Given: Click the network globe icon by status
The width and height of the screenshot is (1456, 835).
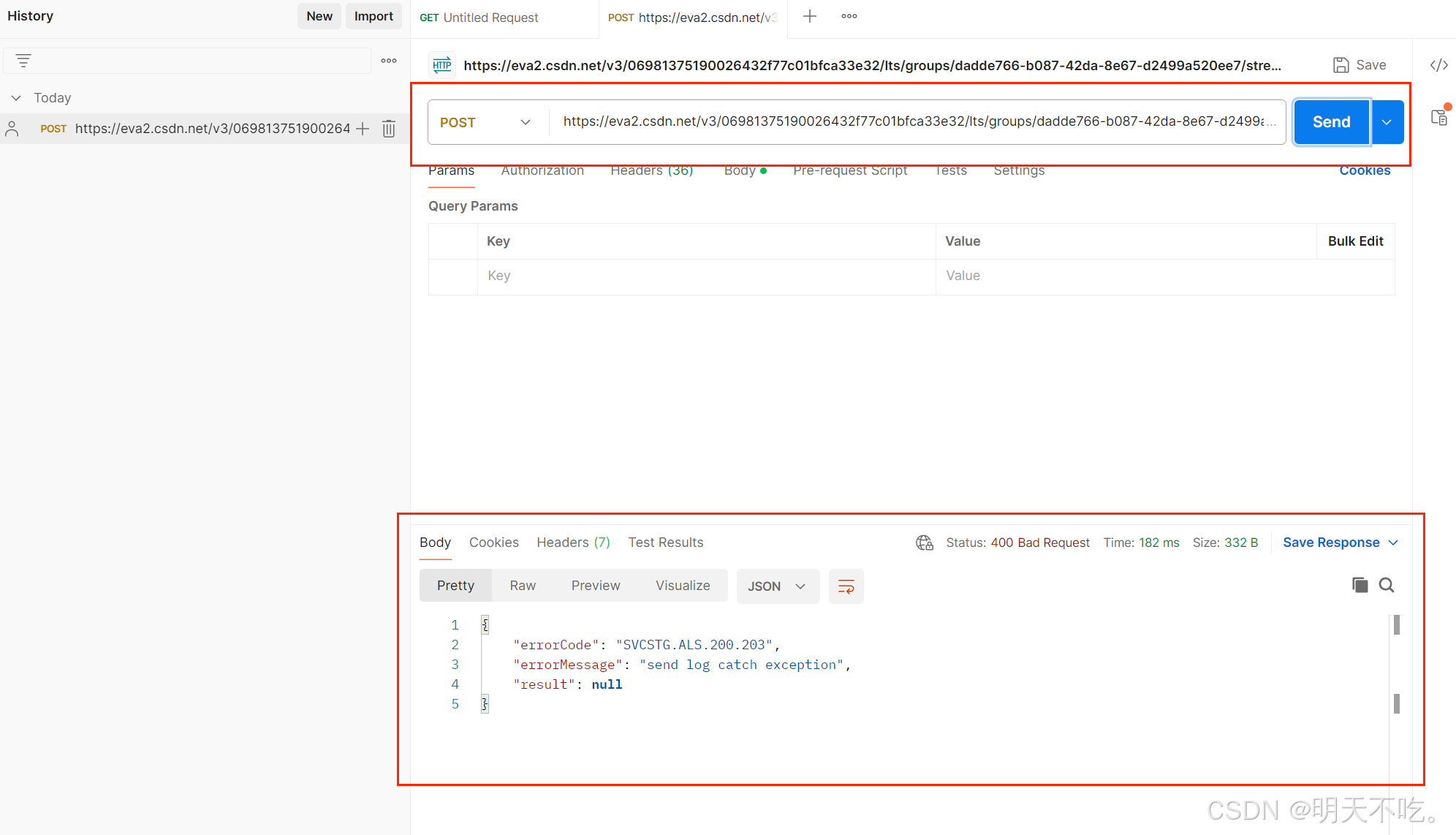Looking at the screenshot, I should (925, 543).
